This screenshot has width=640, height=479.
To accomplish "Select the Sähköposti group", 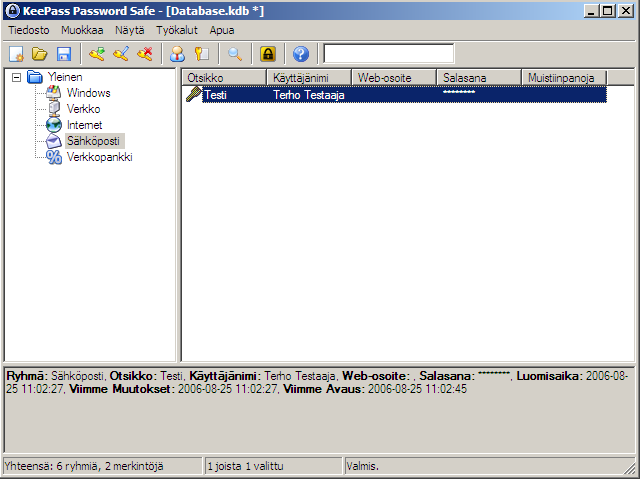I will tap(93, 141).
